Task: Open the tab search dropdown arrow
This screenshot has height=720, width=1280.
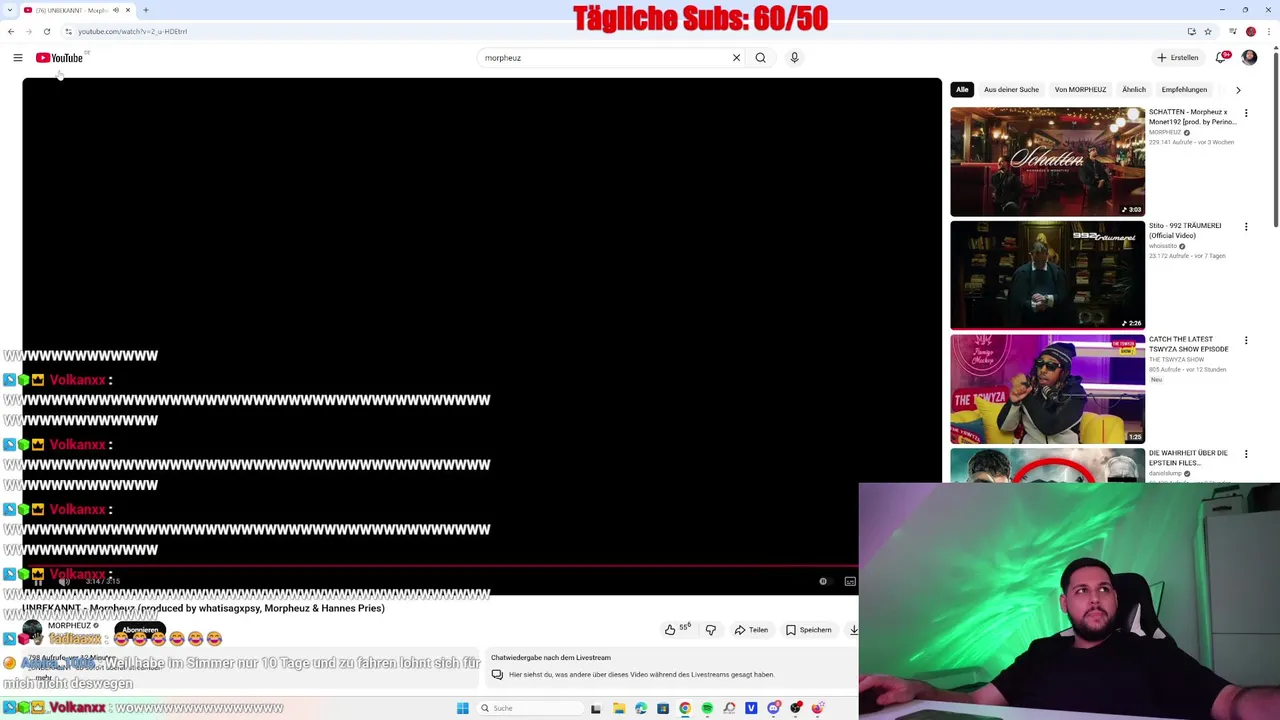Action: pyautogui.click(x=10, y=10)
